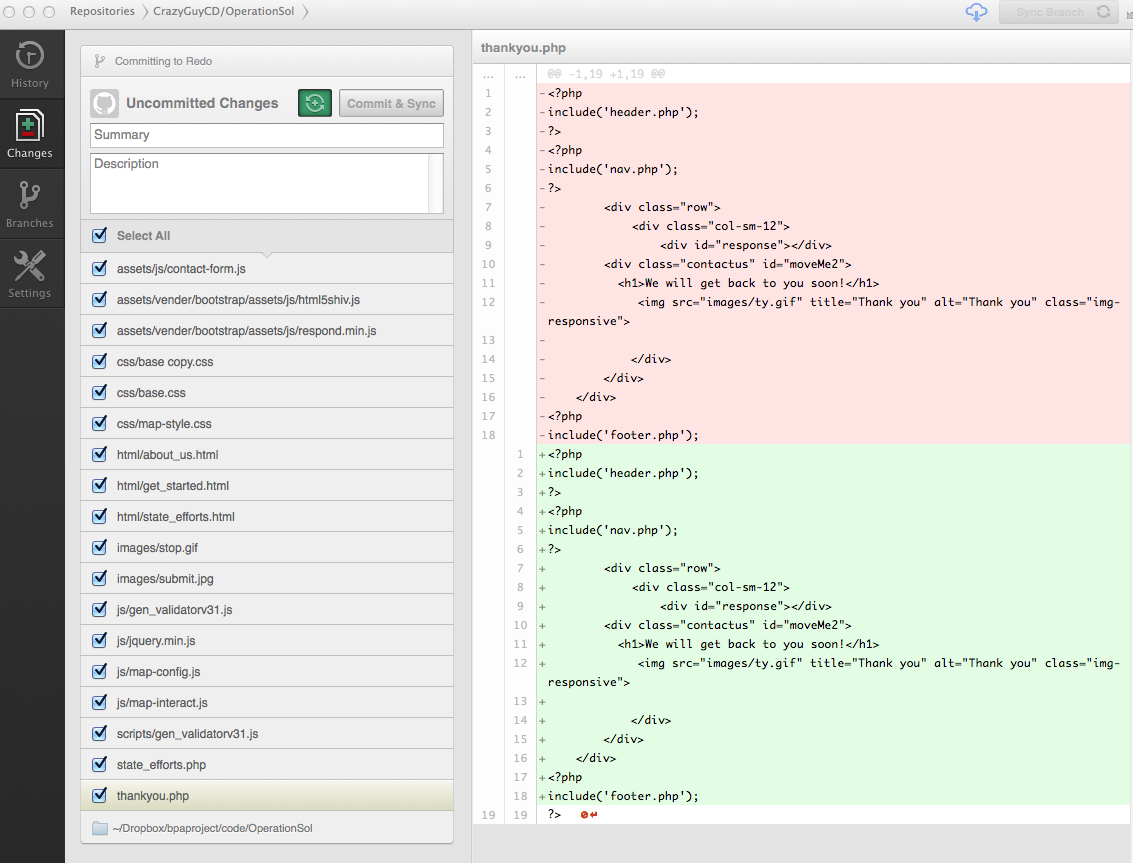This screenshot has height=863, width=1133.
Task: Select css/base.css file name
Action: point(151,393)
